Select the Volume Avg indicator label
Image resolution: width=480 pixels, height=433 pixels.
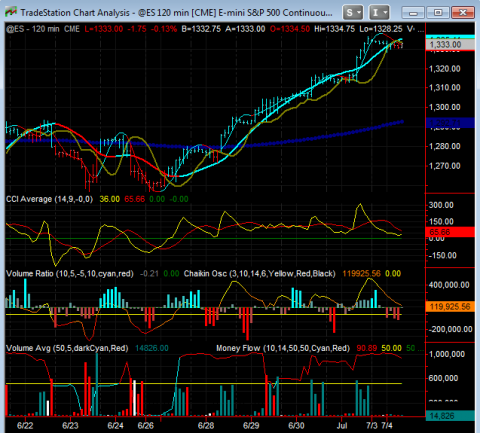[67, 348]
